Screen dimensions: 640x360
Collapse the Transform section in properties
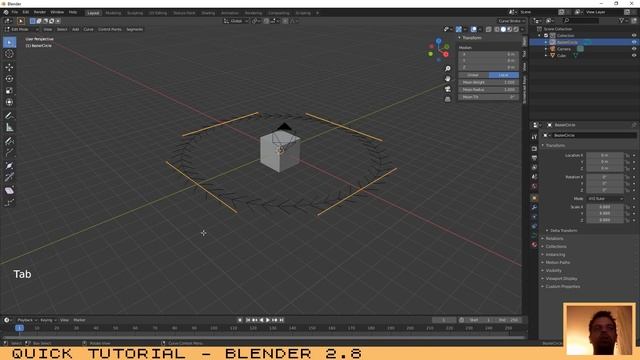[556, 145]
